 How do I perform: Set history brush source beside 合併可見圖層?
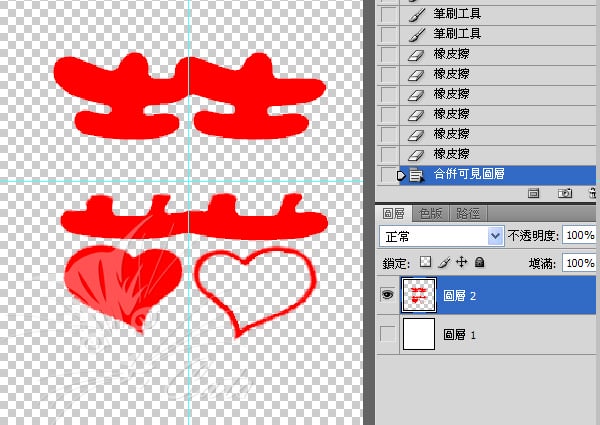(388, 175)
